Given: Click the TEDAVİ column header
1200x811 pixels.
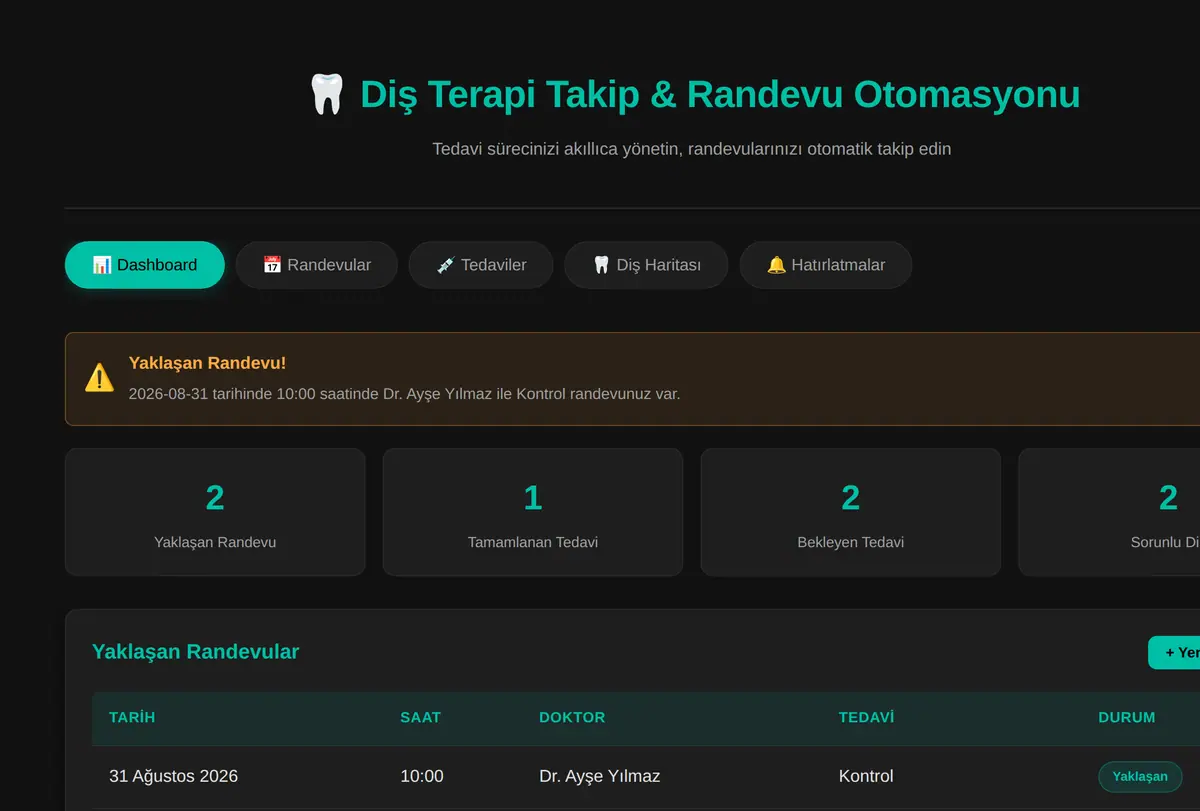Looking at the screenshot, I should pos(866,718).
